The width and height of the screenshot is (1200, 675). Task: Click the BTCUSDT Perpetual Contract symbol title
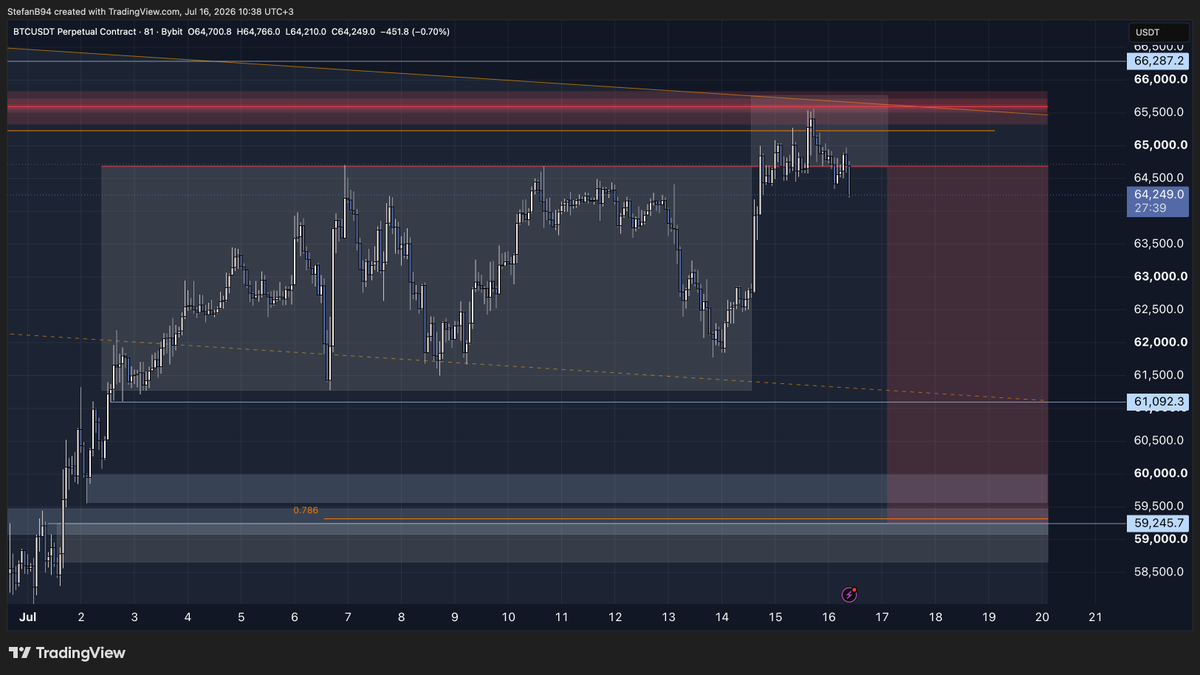[77, 32]
